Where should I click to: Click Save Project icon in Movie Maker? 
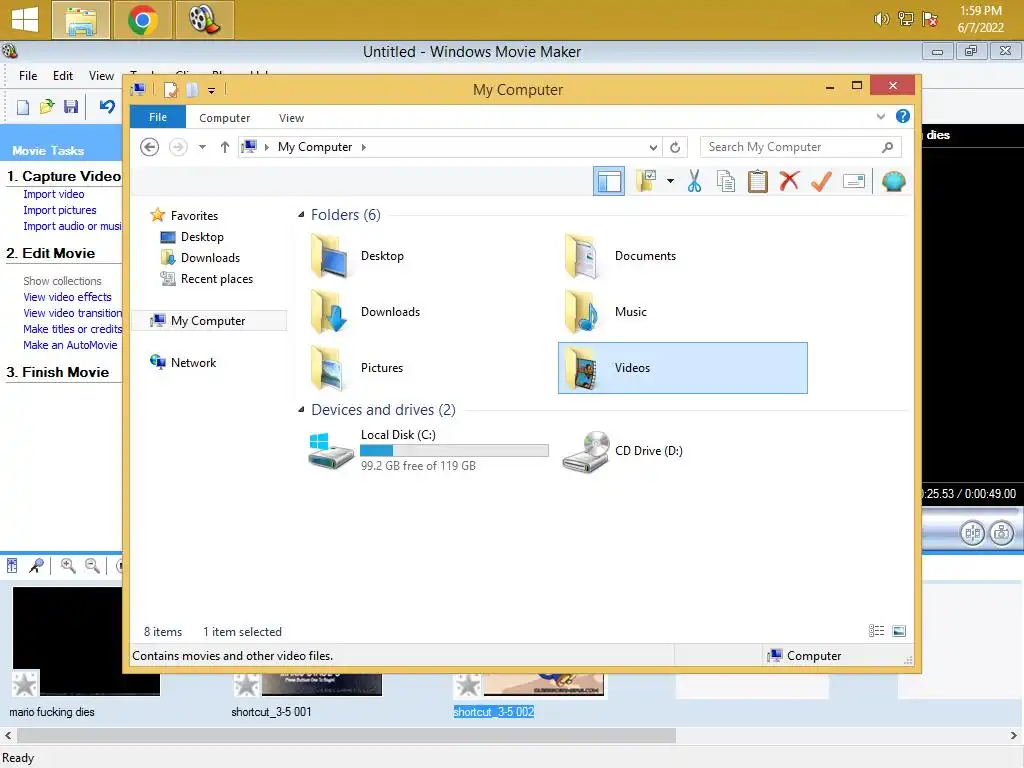point(71,107)
